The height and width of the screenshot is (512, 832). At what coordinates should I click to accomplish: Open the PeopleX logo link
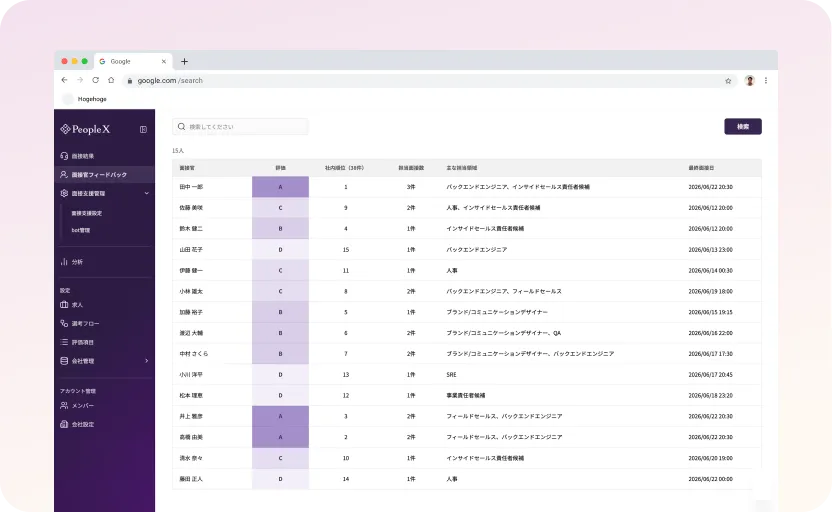(x=85, y=129)
